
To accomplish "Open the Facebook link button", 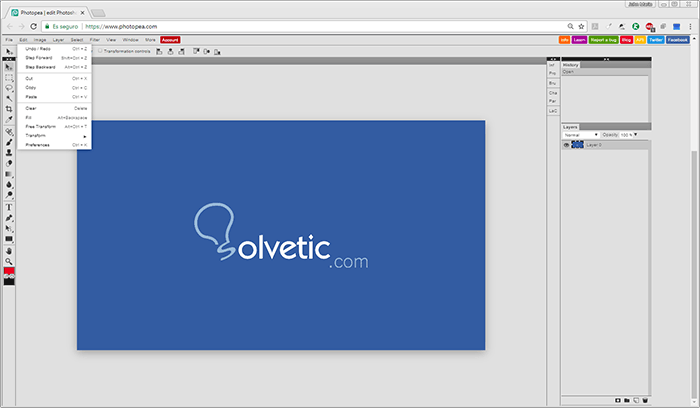I will pyautogui.click(x=678, y=40).
